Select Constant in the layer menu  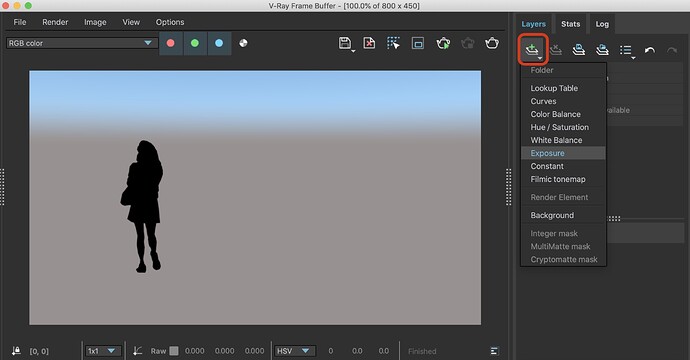tap(547, 166)
